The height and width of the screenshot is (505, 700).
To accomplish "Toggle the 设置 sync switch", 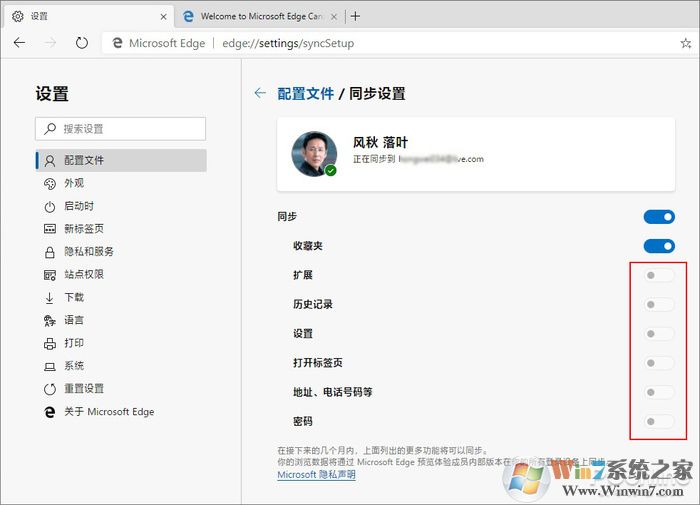I will [x=659, y=334].
